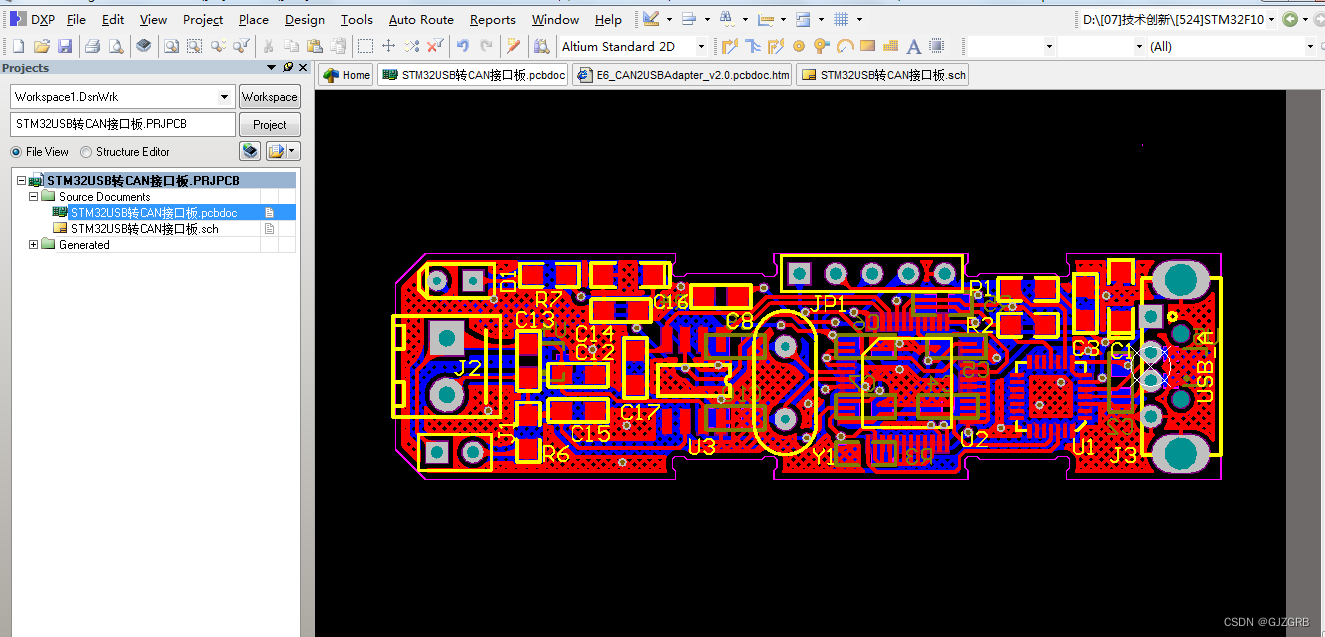Click the Workspace button

[x=269, y=96]
